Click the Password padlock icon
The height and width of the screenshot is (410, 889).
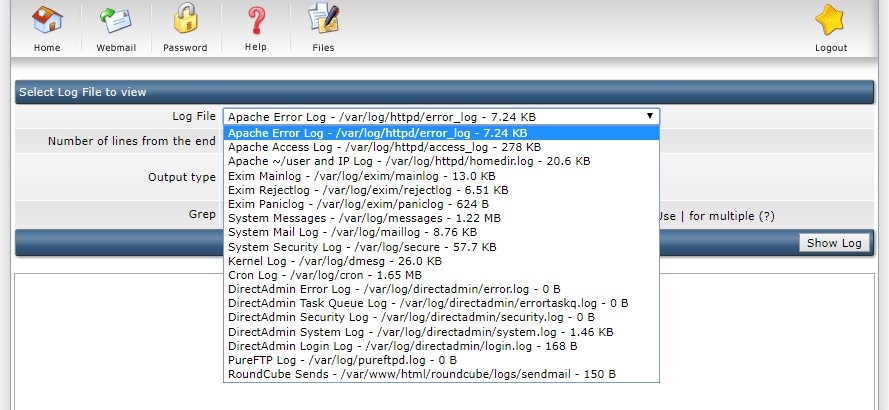click(x=185, y=19)
